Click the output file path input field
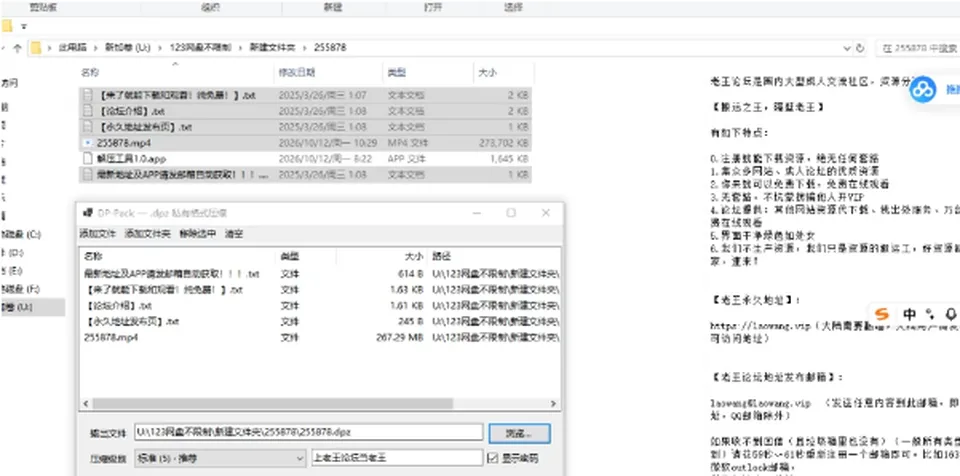Screen dimensions: 960x476 (309, 432)
